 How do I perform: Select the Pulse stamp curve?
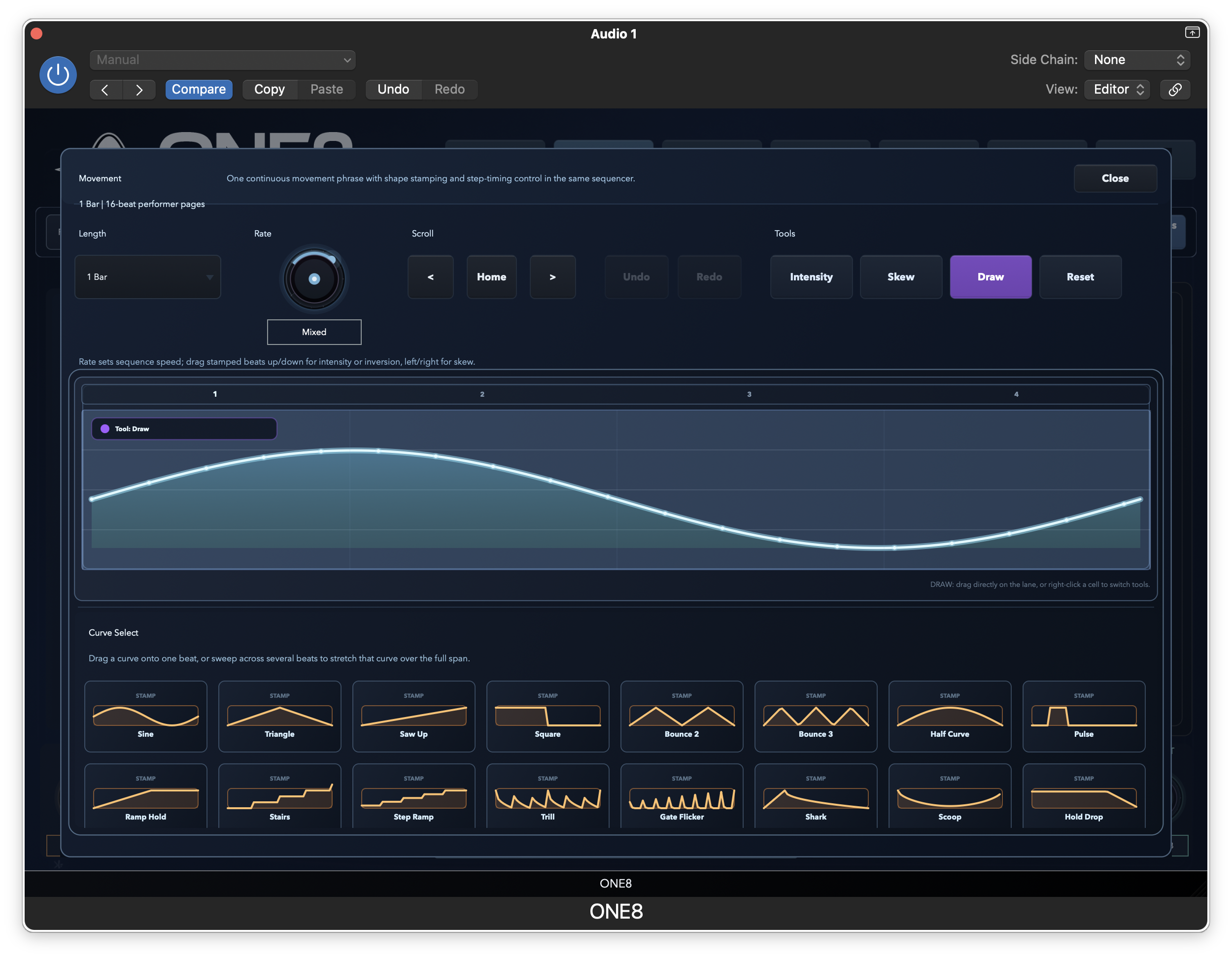1084,717
